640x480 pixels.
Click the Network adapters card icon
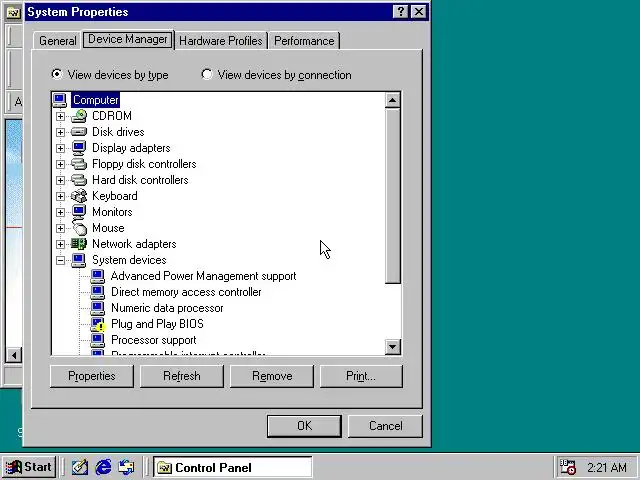coord(79,244)
